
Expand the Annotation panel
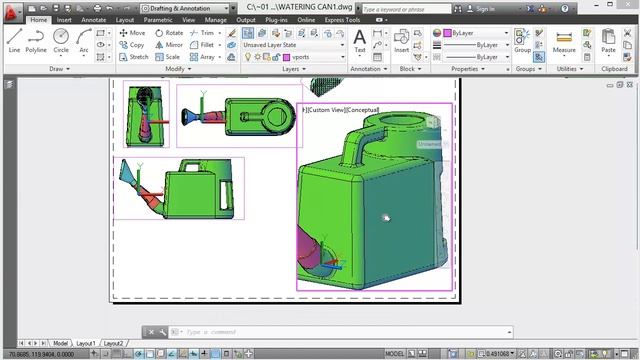click(x=369, y=69)
